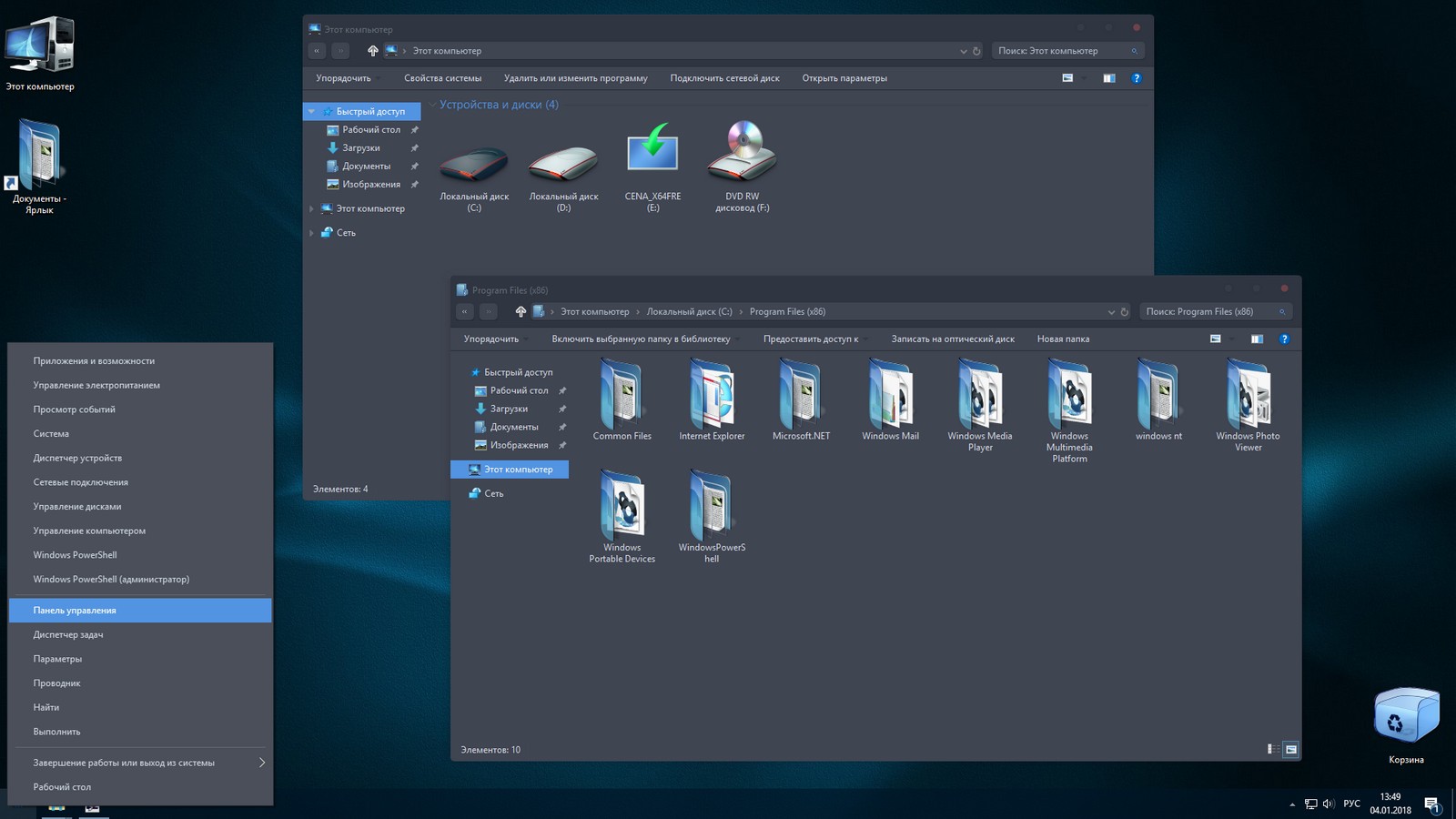Switch to large icons view in status bar
Image resolution: width=1456 pixels, height=819 pixels.
(x=1290, y=750)
